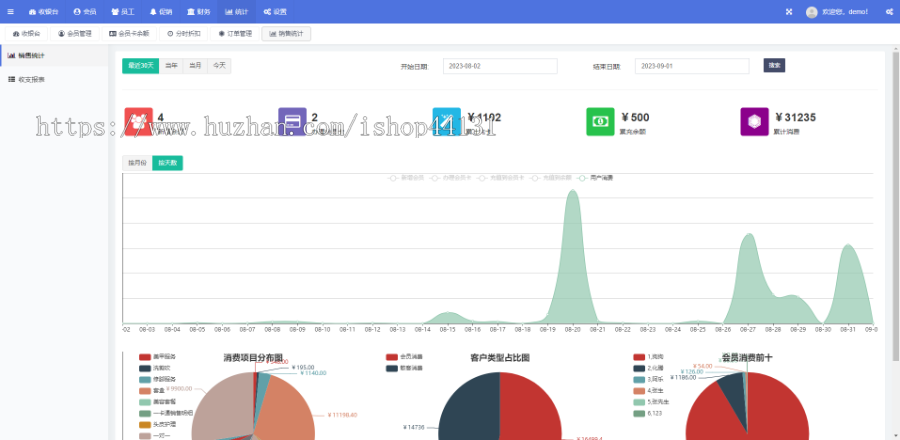
Task: Click the purple card stat icon
Action: pos(292,122)
